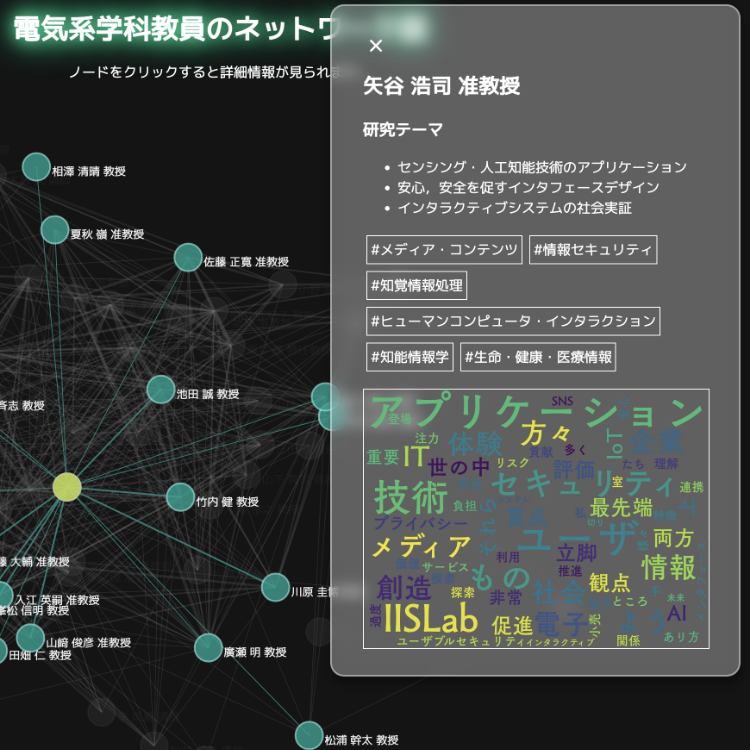This screenshot has width=750, height=750.
Task: Click the #生命・健康・医療情報 tag
Action: pyautogui.click(x=538, y=356)
